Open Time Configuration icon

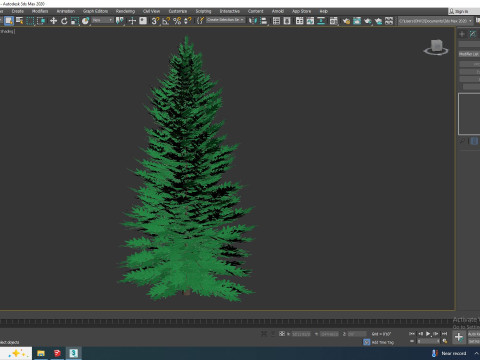coord(445,341)
